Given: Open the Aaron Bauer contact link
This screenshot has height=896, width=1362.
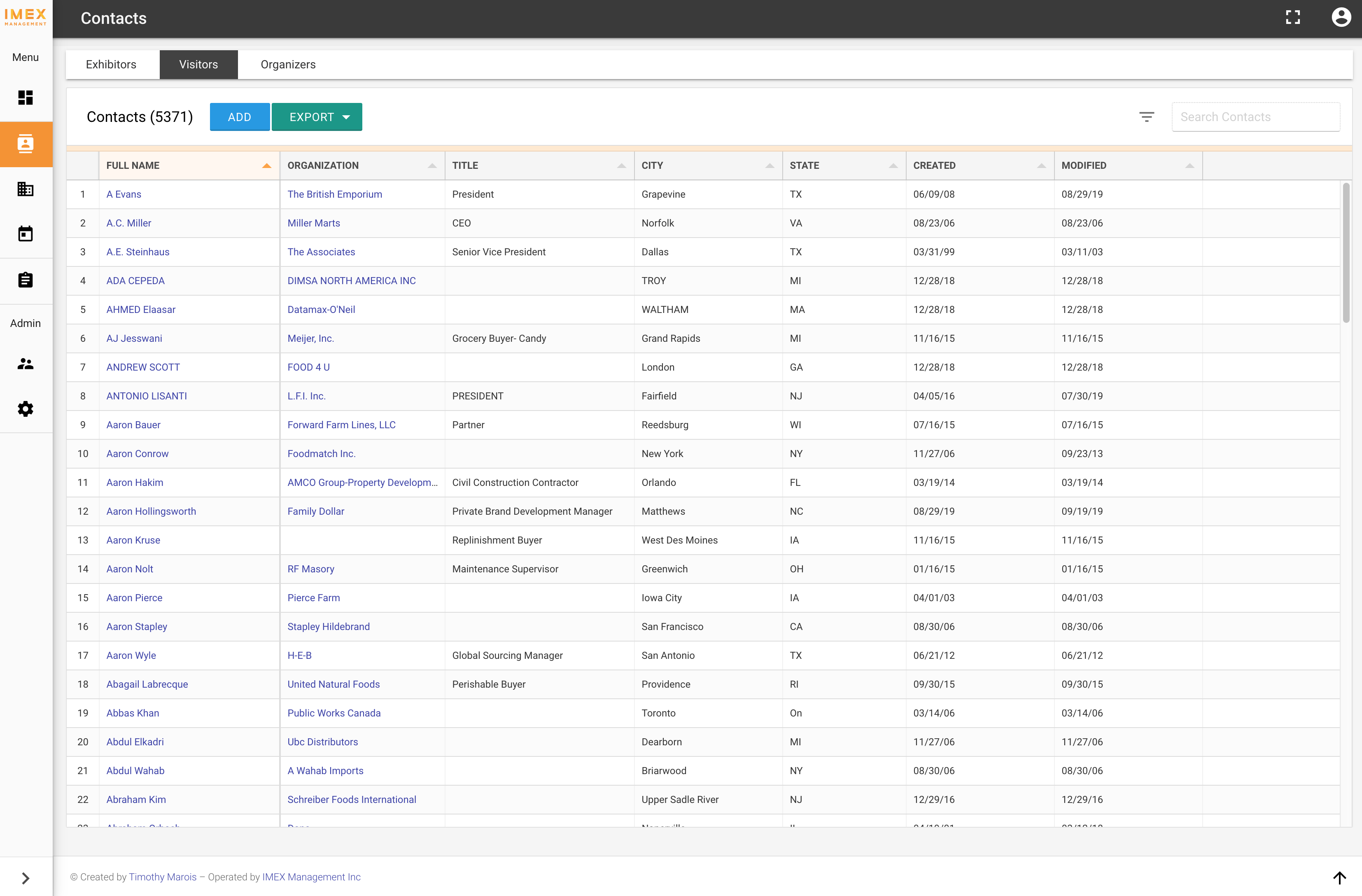Looking at the screenshot, I should click(x=133, y=425).
